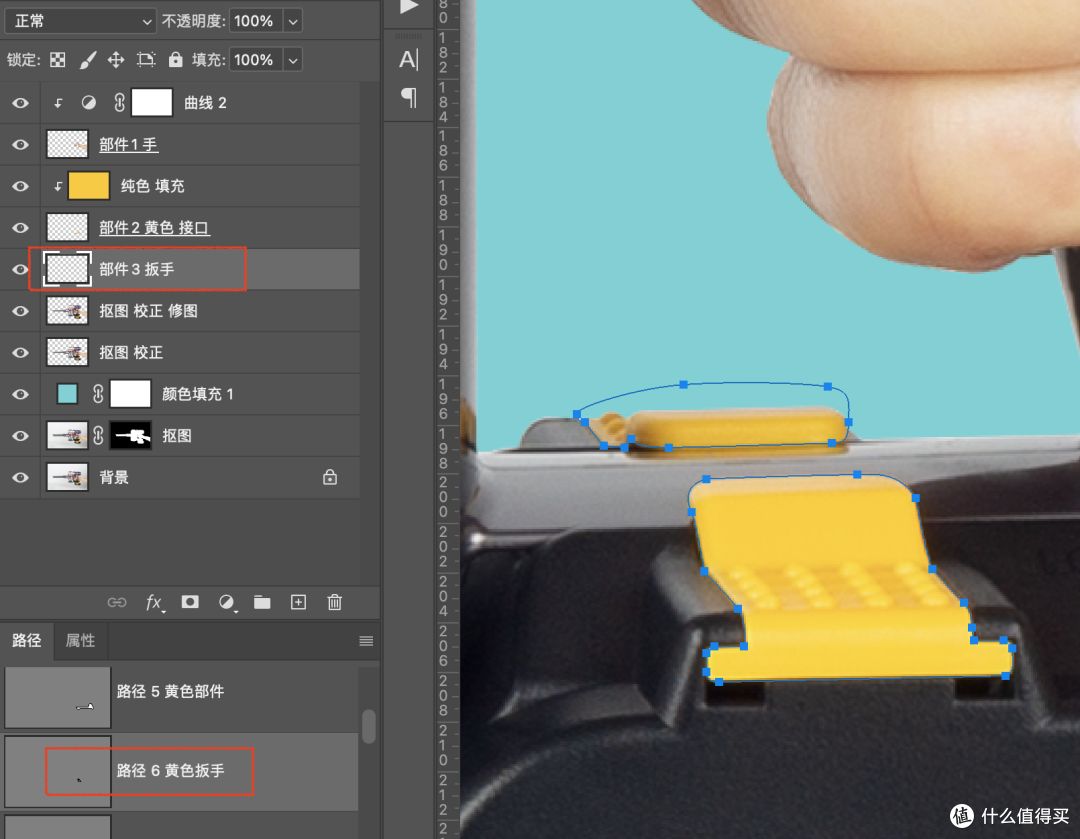This screenshot has height=839, width=1080.
Task: Toggle the eye of 抠图 校正 layer
Action: pyautogui.click(x=21, y=353)
